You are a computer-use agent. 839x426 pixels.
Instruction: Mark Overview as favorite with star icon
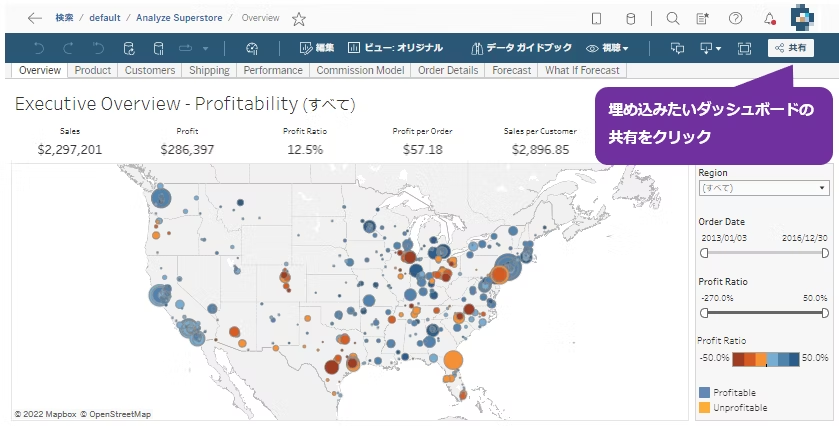pos(299,19)
